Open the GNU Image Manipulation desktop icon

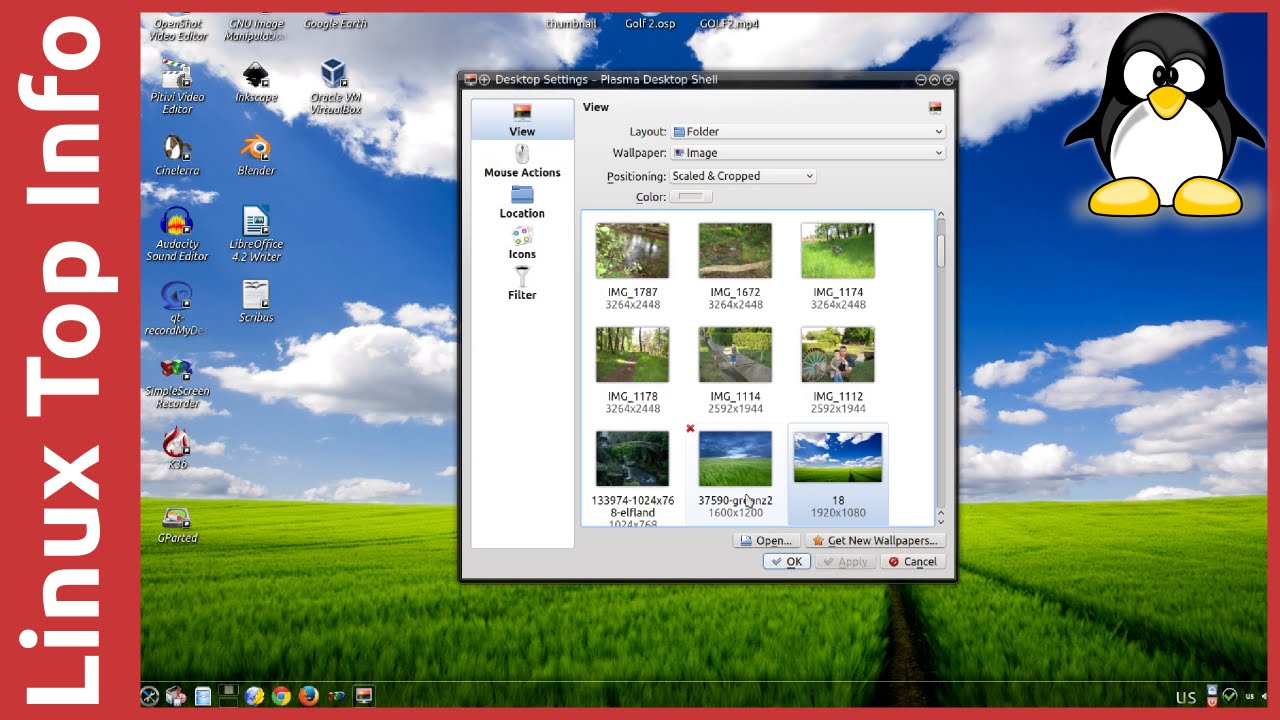click(x=256, y=28)
